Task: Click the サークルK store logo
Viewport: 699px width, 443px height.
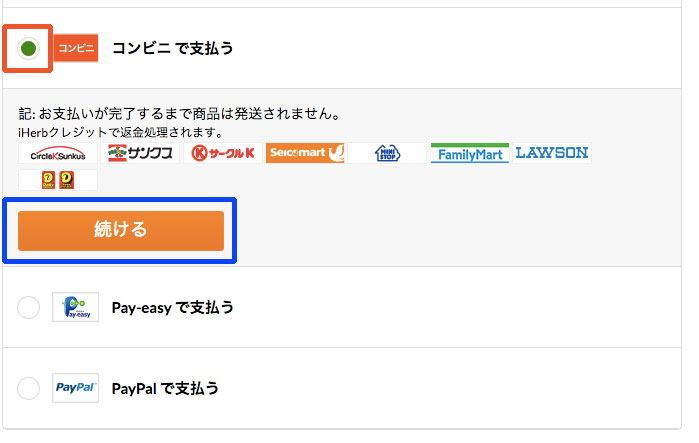Action: 222,153
